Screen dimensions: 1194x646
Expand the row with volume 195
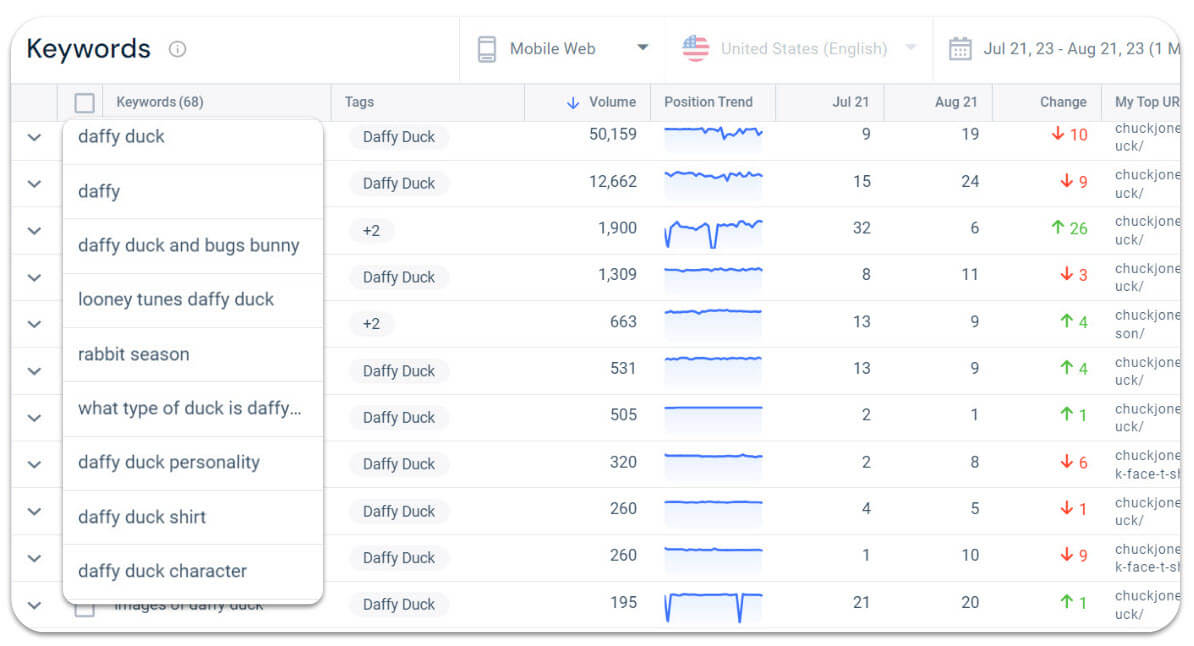point(34,606)
